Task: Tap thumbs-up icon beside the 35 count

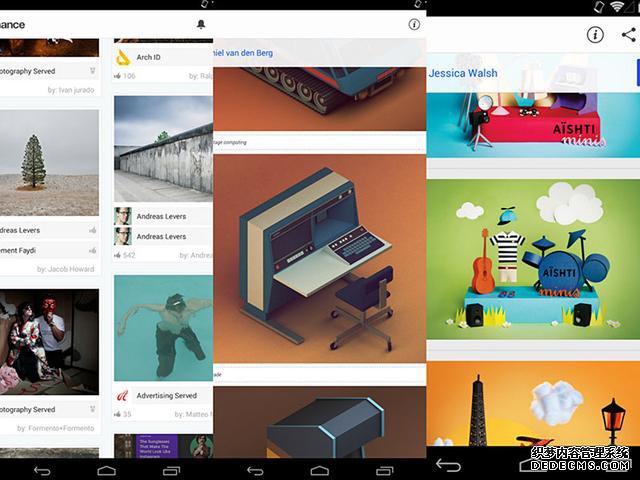Action: [118, 413]
